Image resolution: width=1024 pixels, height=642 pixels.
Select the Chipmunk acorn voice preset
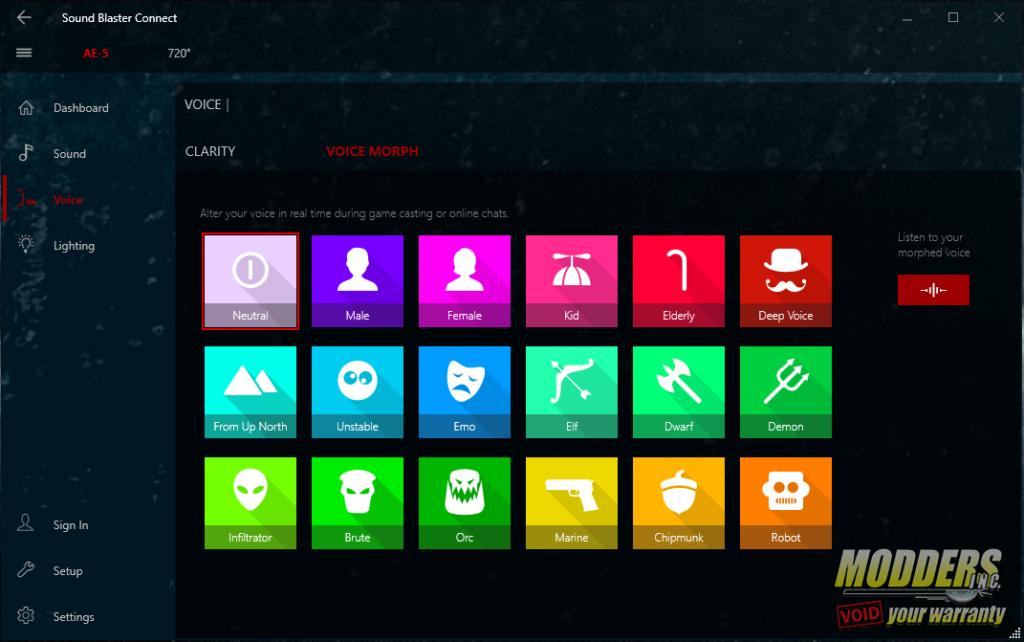(679, 503)
